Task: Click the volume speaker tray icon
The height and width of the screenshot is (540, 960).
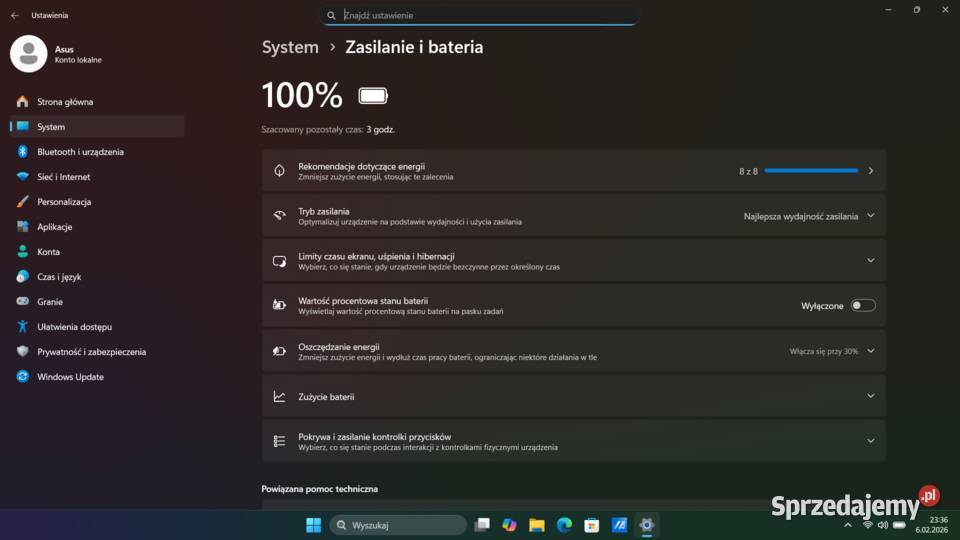Action: 882,525
